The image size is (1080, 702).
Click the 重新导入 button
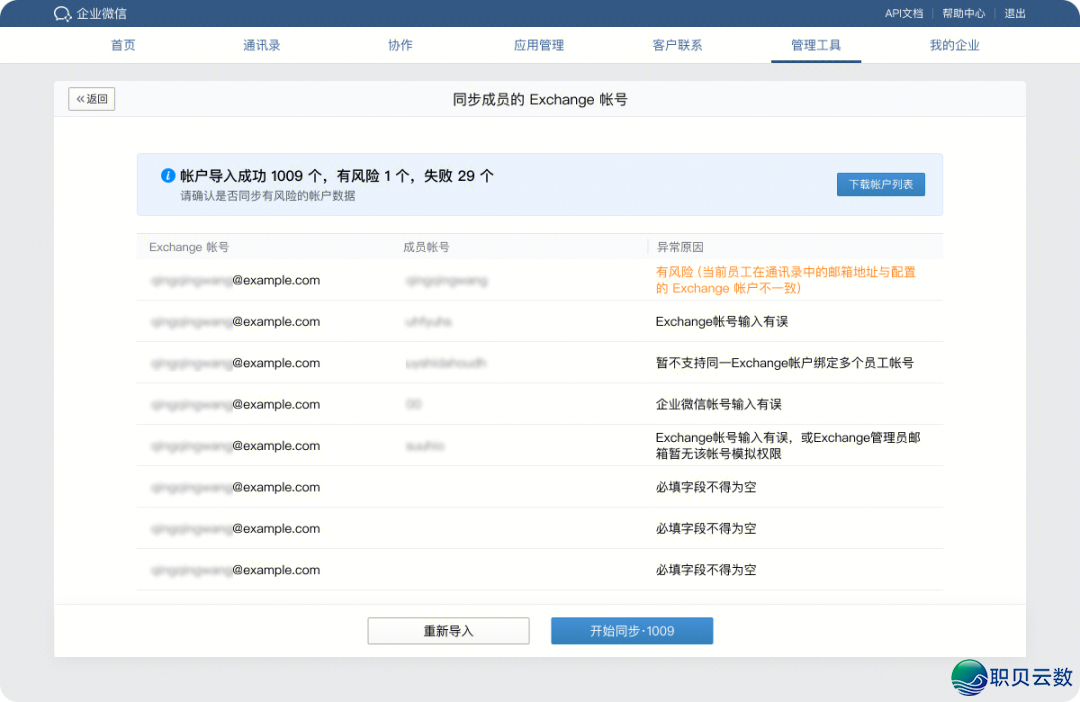tap(448, 630)
